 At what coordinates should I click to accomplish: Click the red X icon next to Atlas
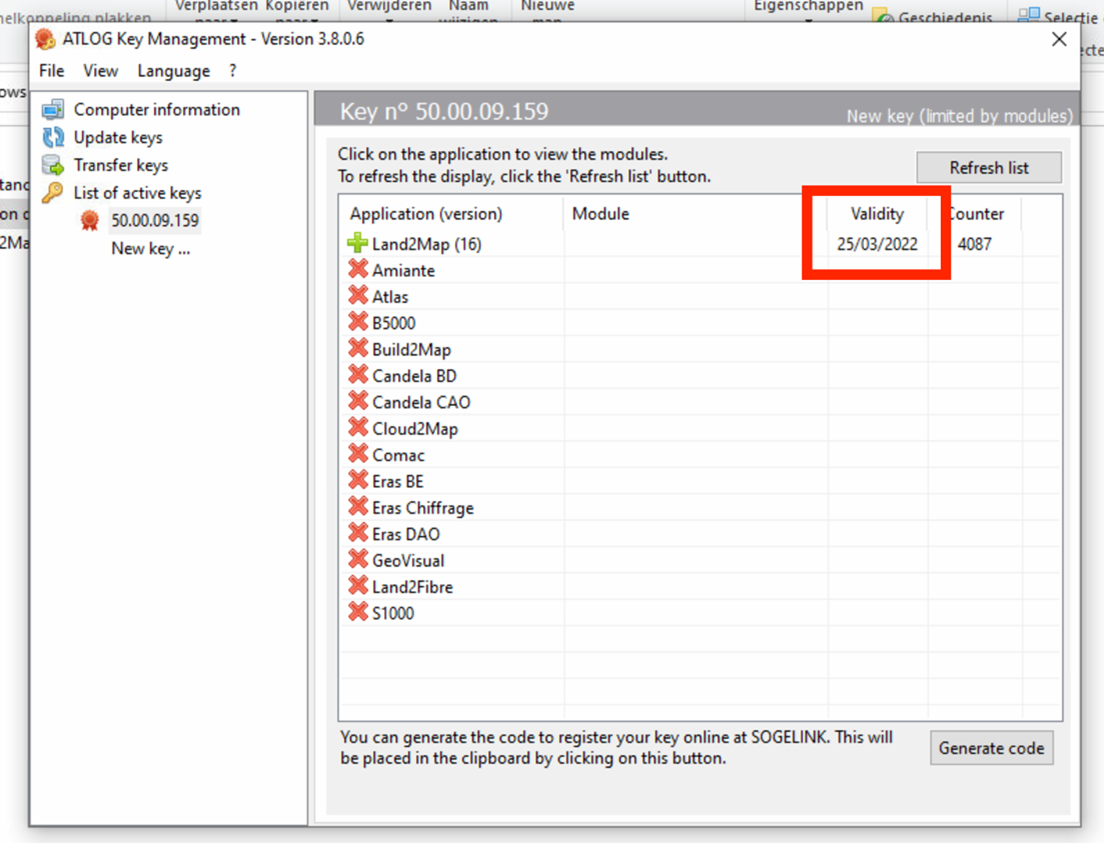click(358, 296)
